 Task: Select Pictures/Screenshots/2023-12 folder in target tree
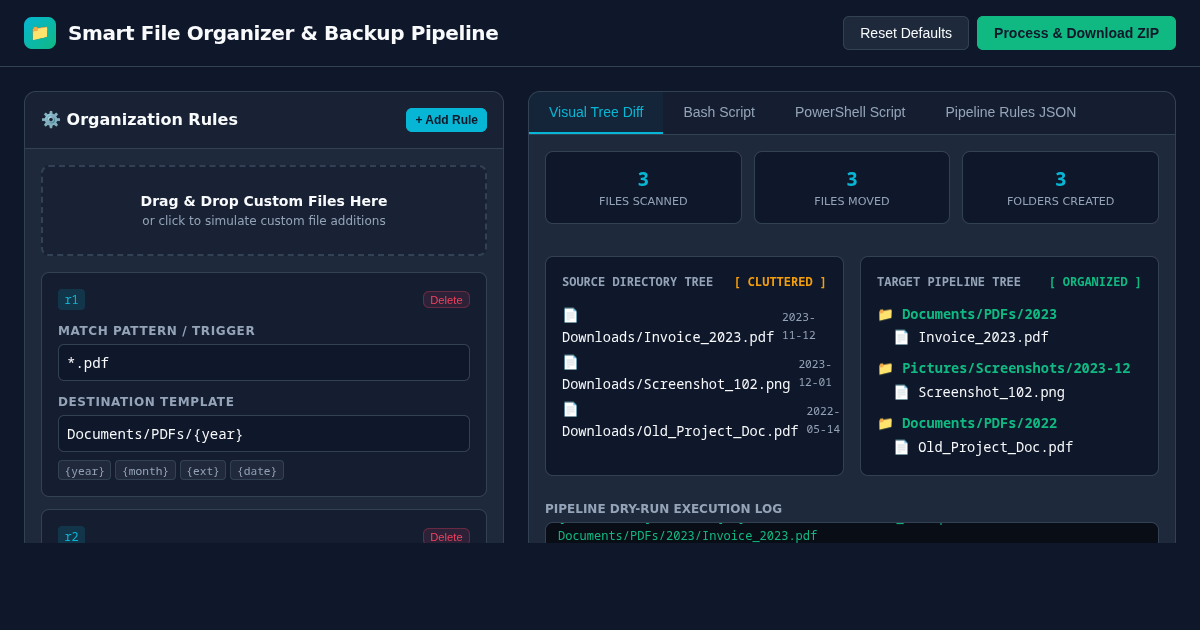1016,368
